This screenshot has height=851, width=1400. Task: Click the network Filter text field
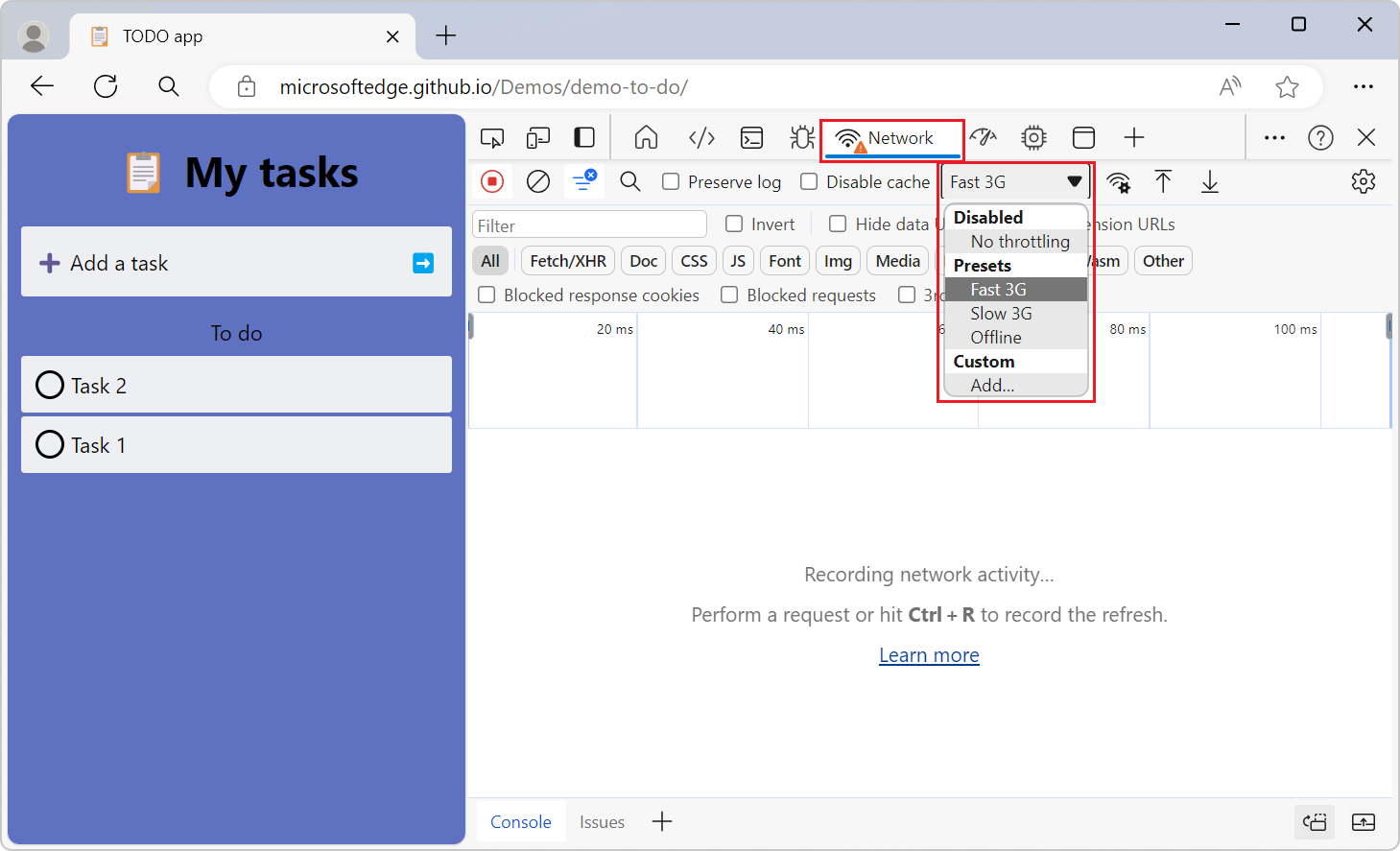pyautogui.click(x=589, y=225)
